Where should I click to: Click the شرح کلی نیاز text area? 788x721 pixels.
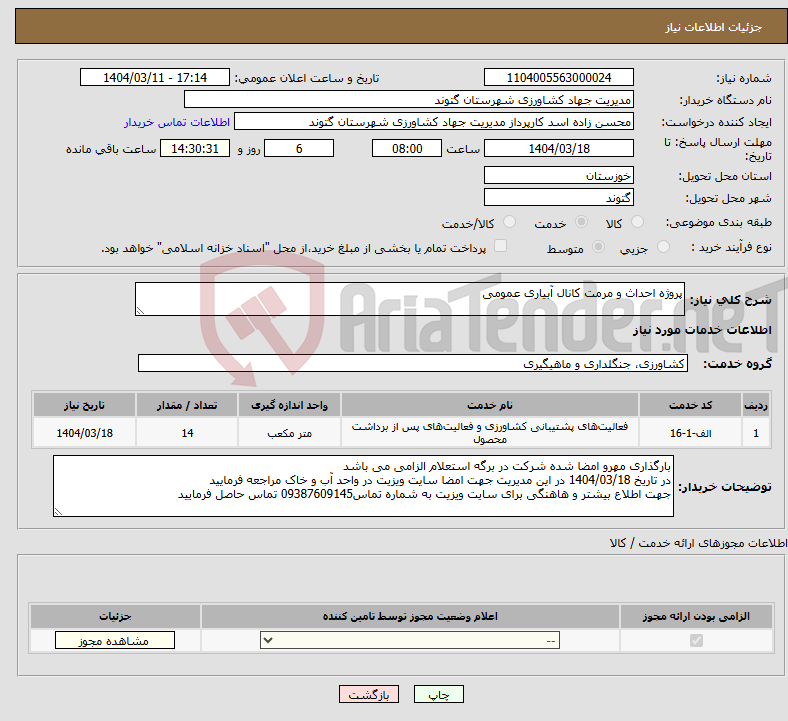click(x=410, y=299)
